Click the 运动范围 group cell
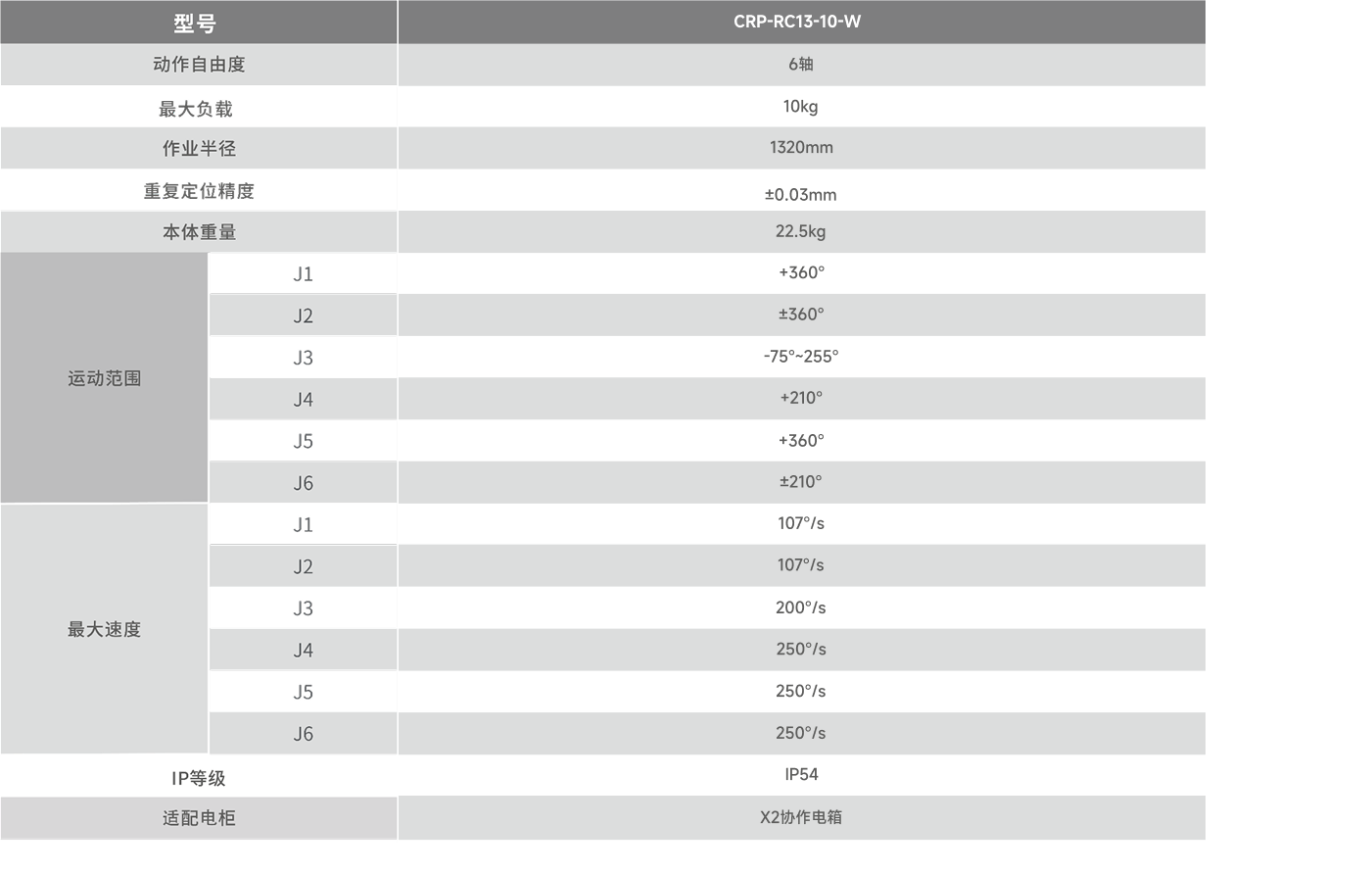This screenshot has width=1372, height=874. pyautogui.click(x=104, y=378)
